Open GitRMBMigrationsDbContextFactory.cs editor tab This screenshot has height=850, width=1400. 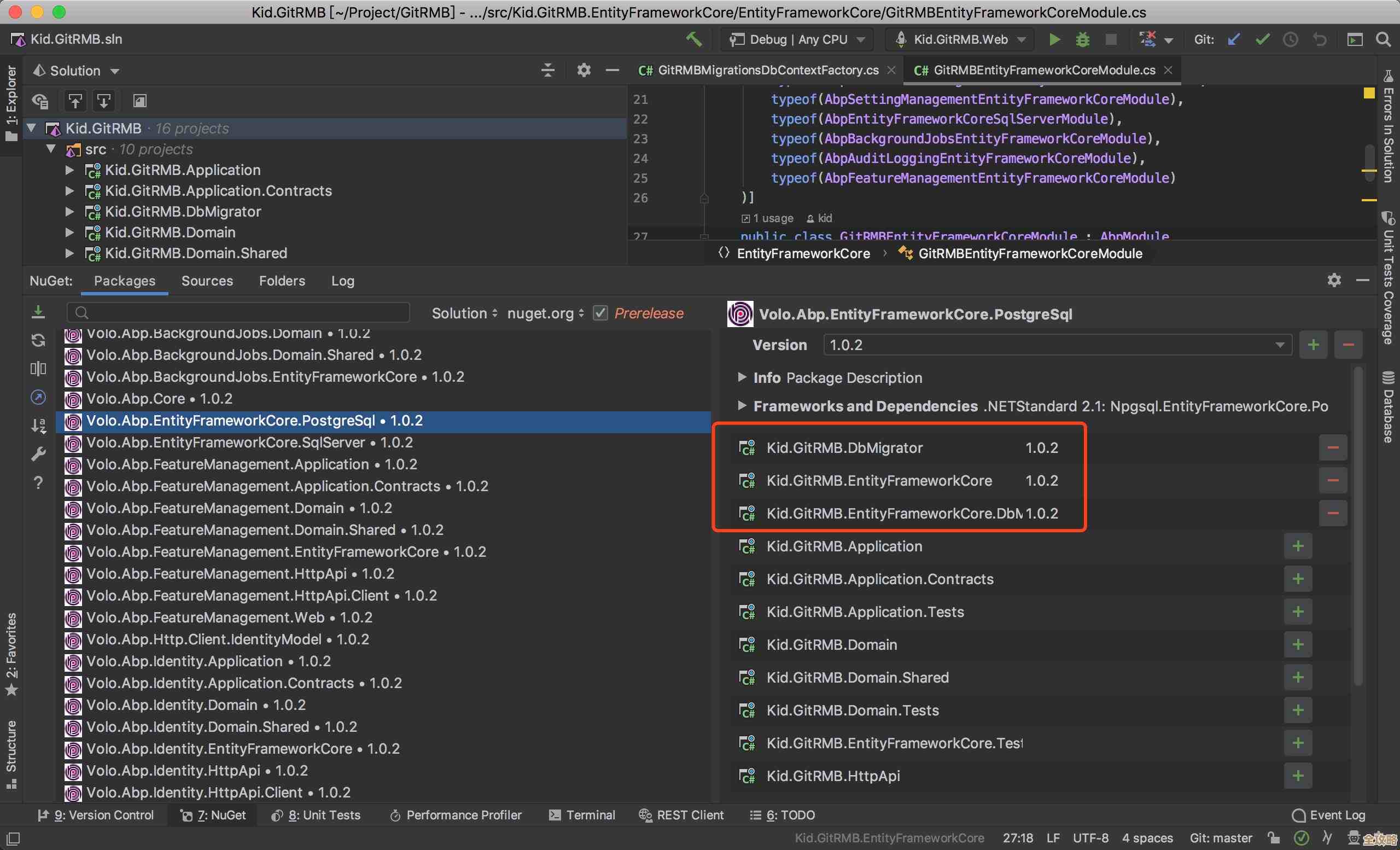click(767, 70)
